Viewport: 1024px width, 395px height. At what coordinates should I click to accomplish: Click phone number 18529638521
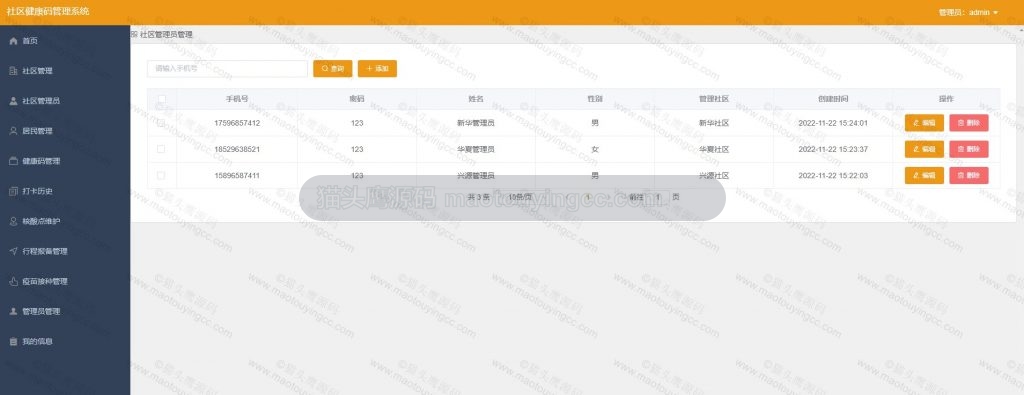(237, 150)
